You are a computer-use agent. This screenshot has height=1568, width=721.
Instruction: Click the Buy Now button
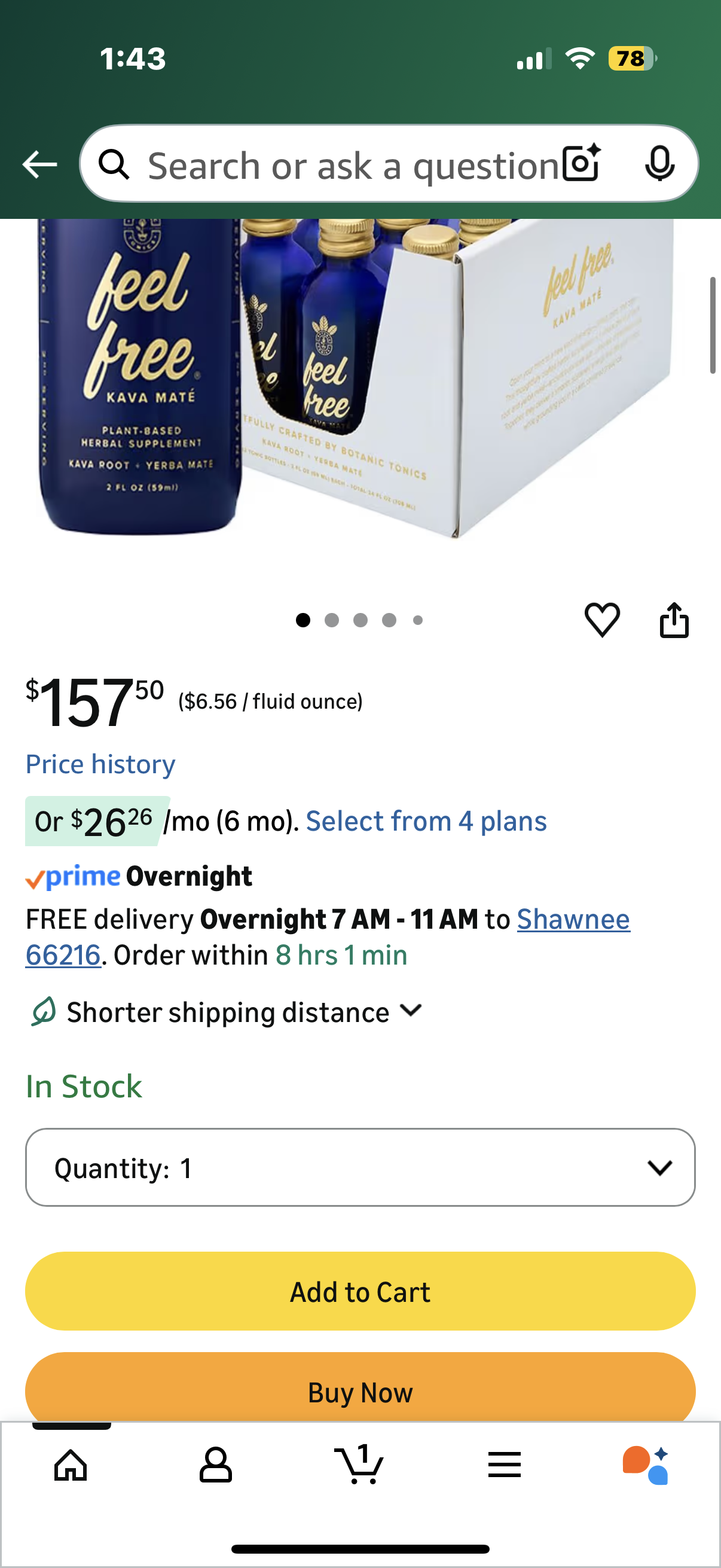pyautogui.click(x=360, y=1392)
